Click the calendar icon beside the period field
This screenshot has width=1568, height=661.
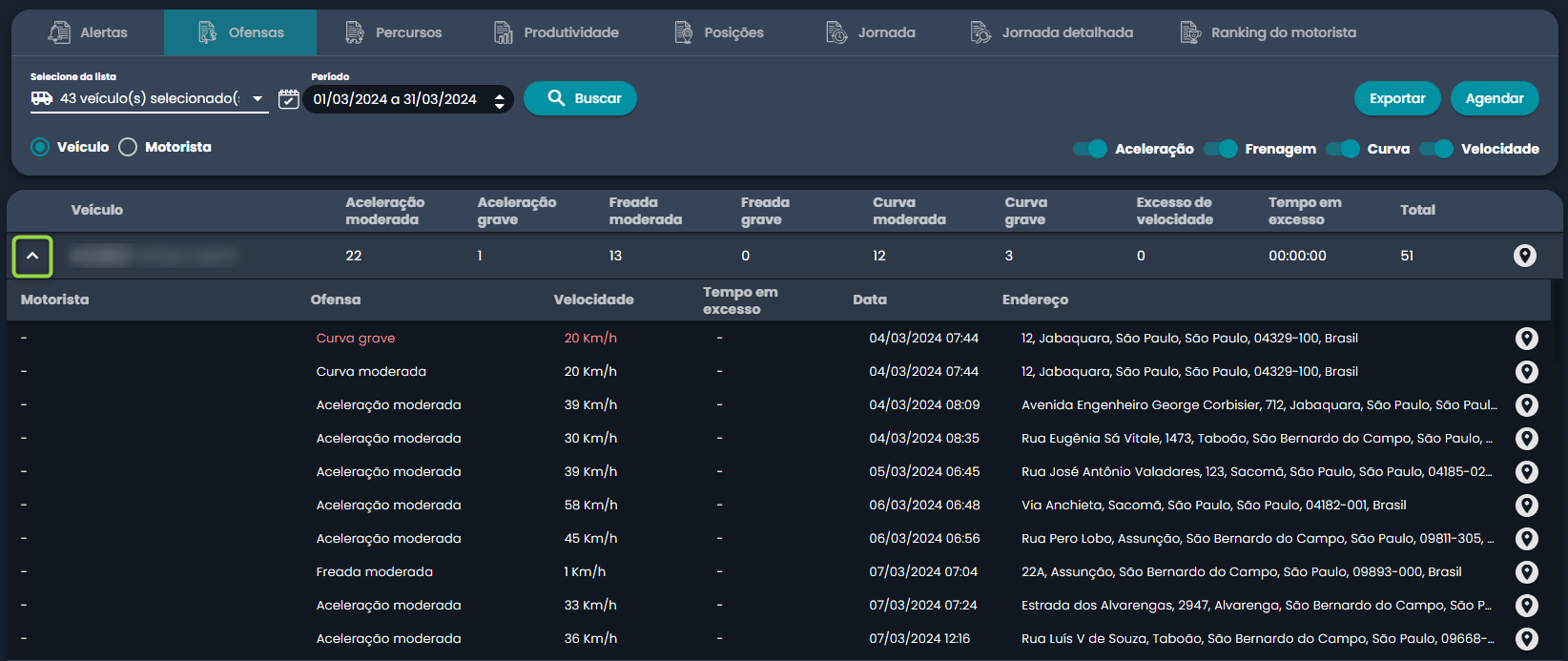click(288, 99)
